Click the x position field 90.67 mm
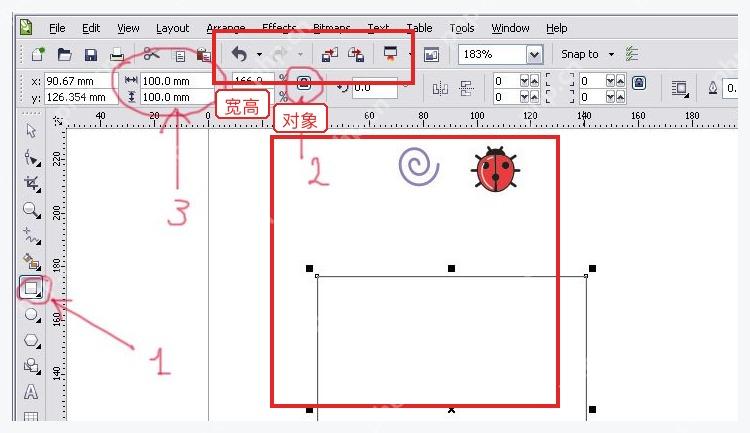 click(81, 81)
